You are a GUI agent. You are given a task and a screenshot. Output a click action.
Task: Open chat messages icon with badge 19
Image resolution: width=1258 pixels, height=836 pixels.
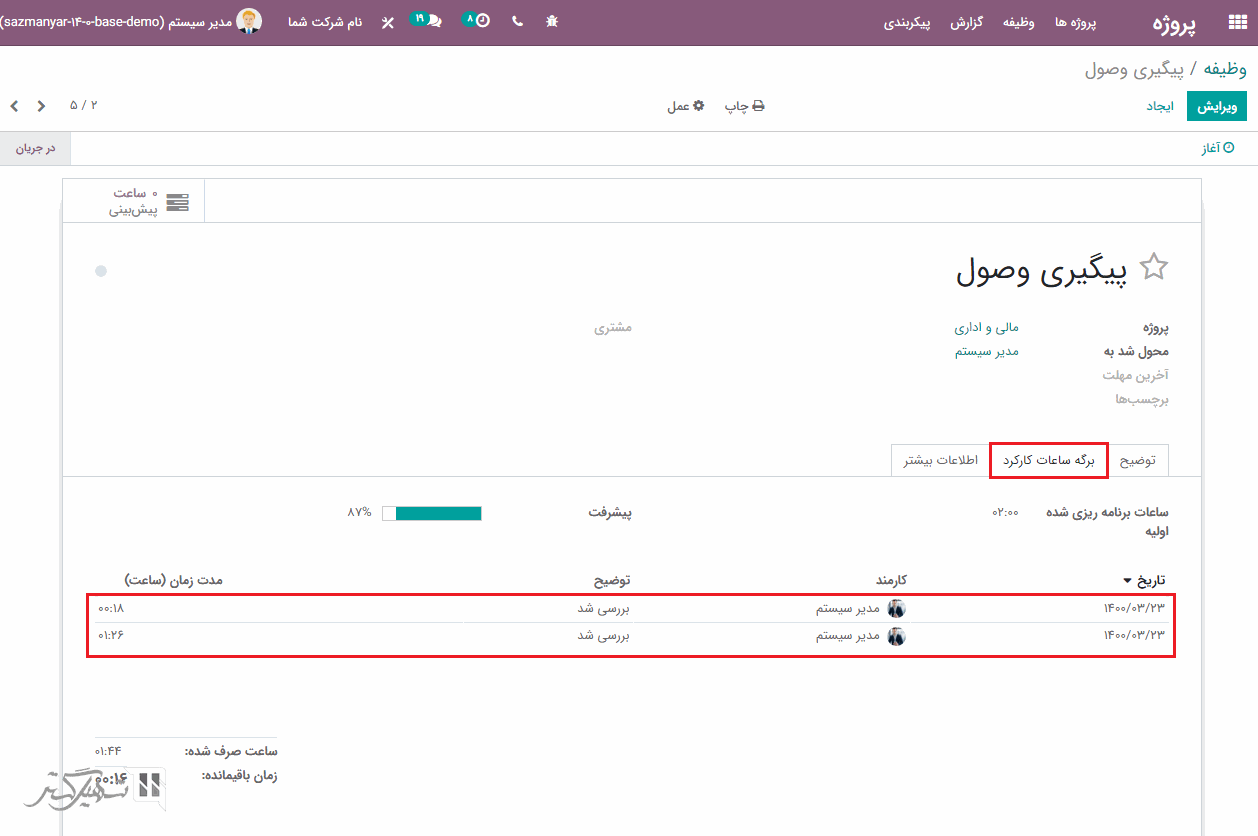(x=428, y=20)
